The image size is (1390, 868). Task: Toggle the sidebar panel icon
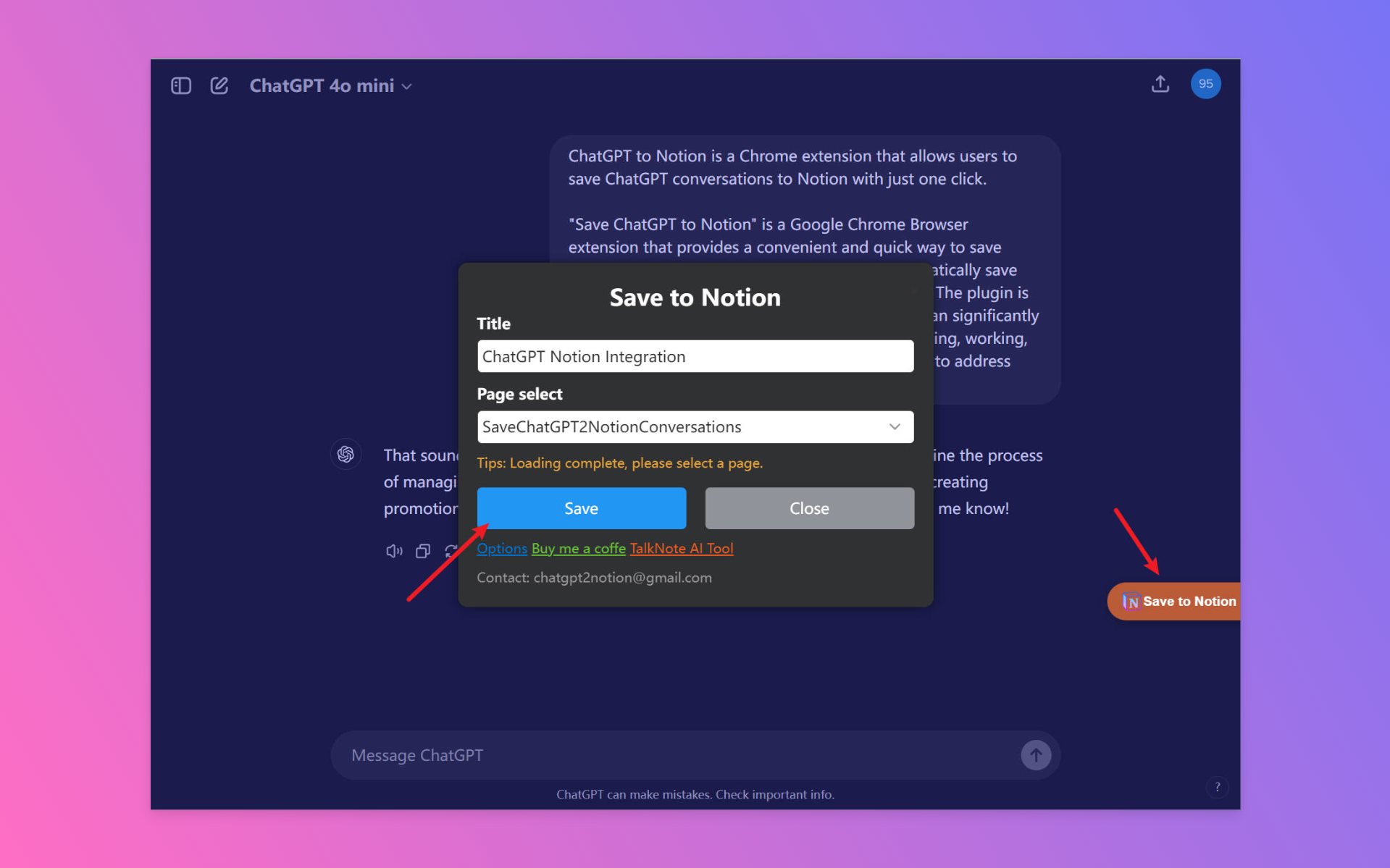pyautogui.click(x=180, y=85)
